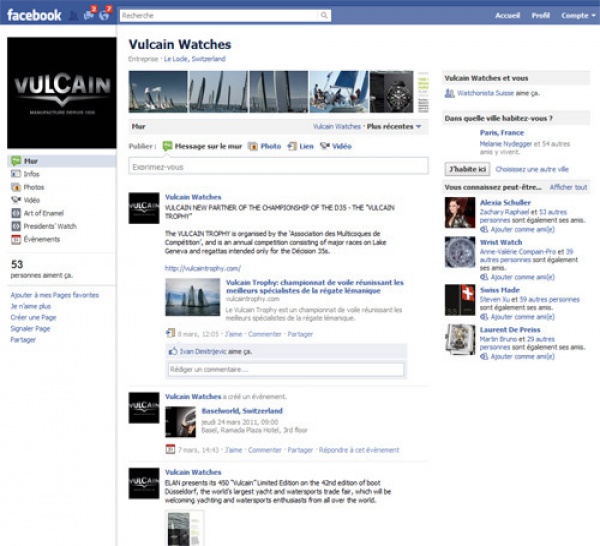Open the first sailboat photo thumbnail
This screenshot has height=546, width=600.
pyautogui.click(x=158, y=92)
